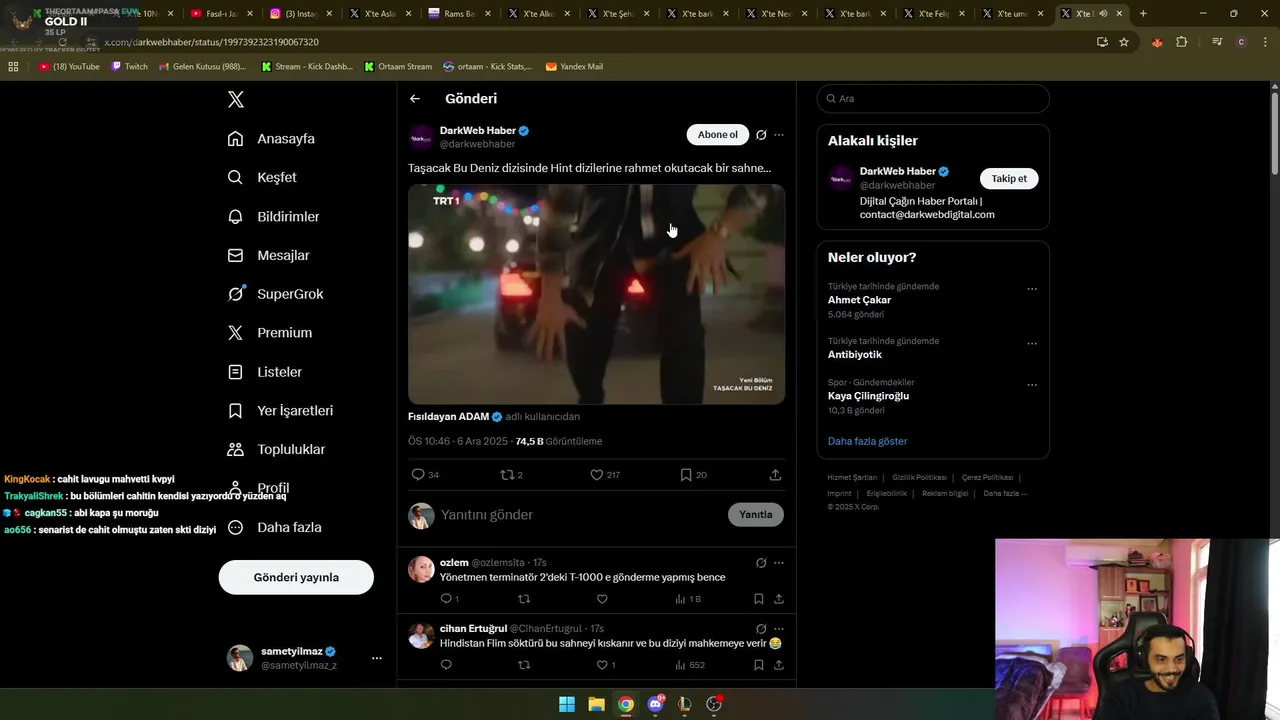
Task: Share ozlem's comment
Action: tap(778, 599)
